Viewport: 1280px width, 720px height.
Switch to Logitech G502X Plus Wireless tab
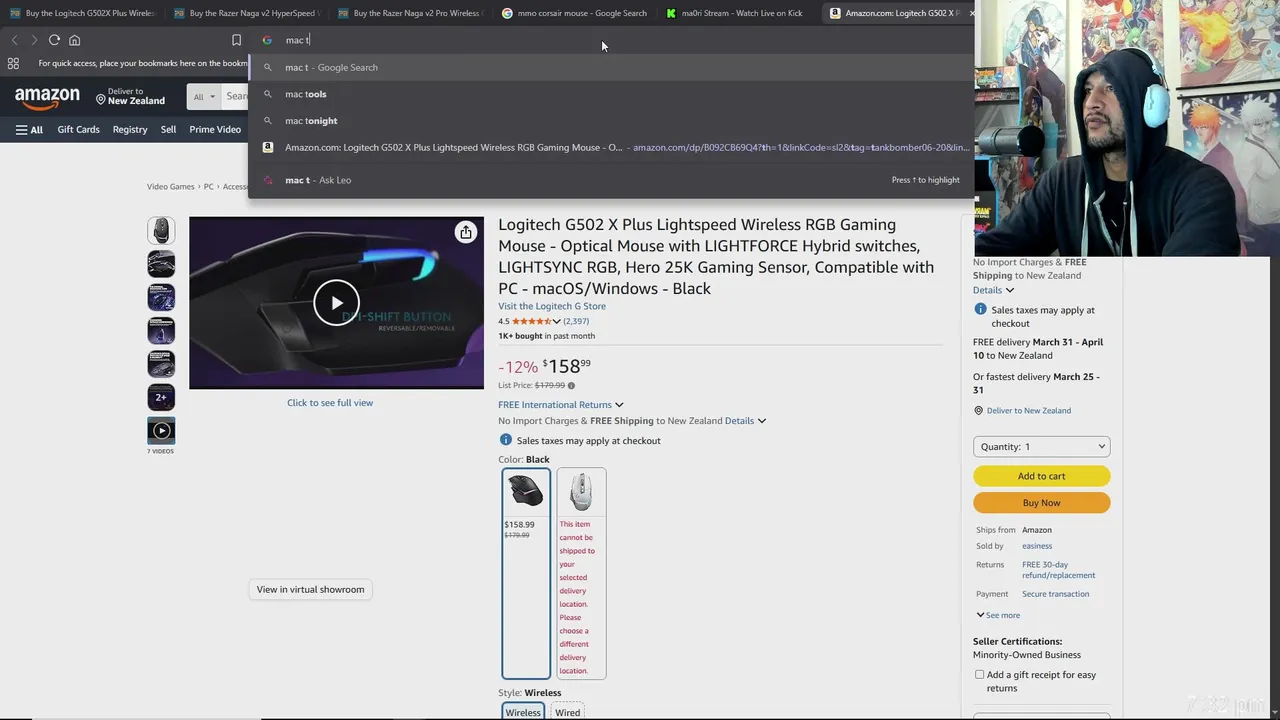click(82, 13)
